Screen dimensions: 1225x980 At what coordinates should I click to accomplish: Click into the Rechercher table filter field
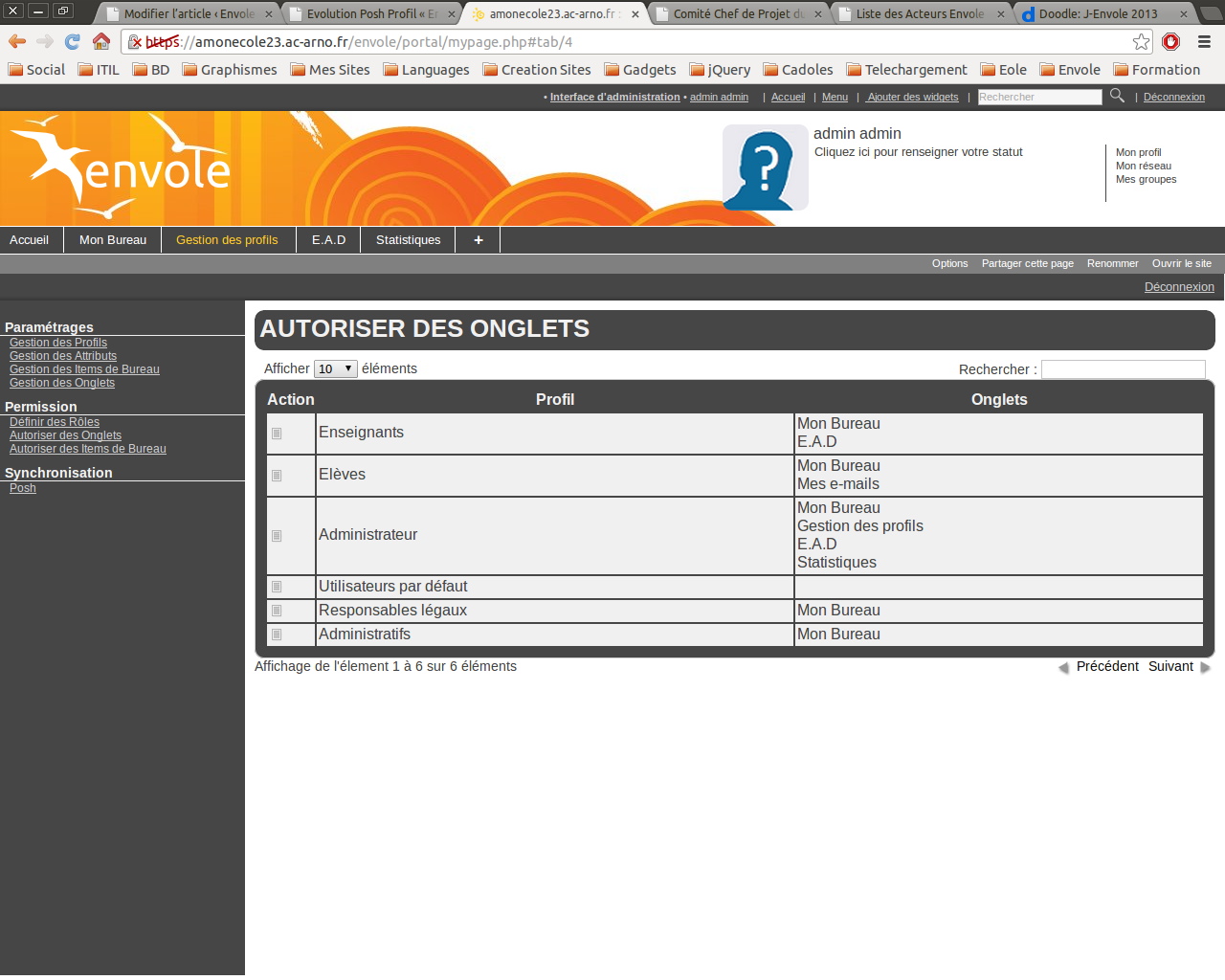pos(1123,369)
